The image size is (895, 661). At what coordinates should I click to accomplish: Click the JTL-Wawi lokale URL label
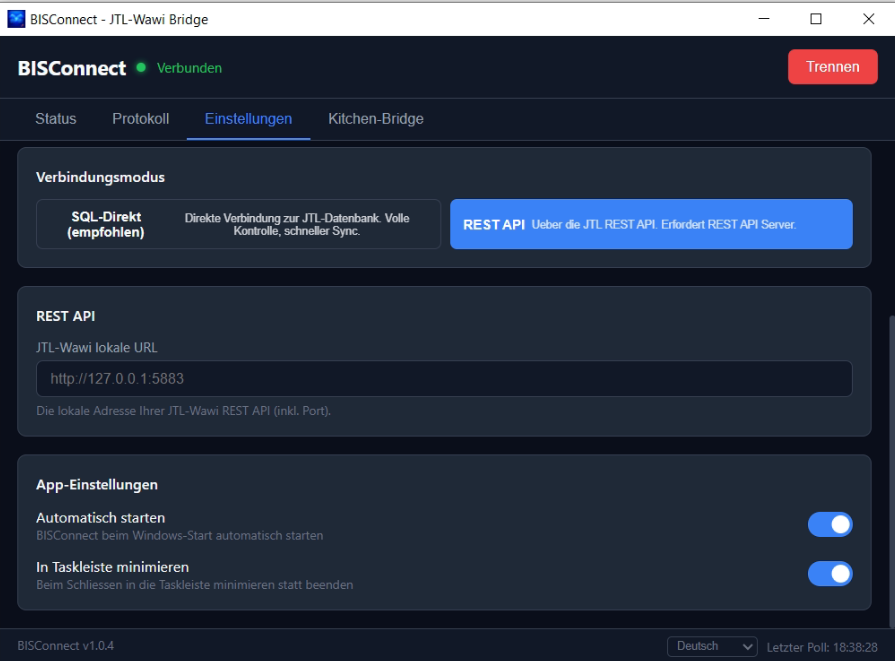[x=96, y=348]
